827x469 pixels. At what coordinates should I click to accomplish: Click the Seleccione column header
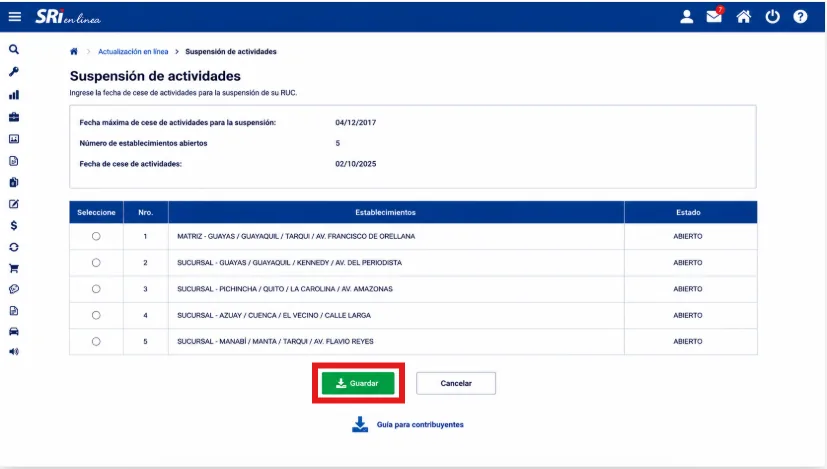(x=96, y=212)
